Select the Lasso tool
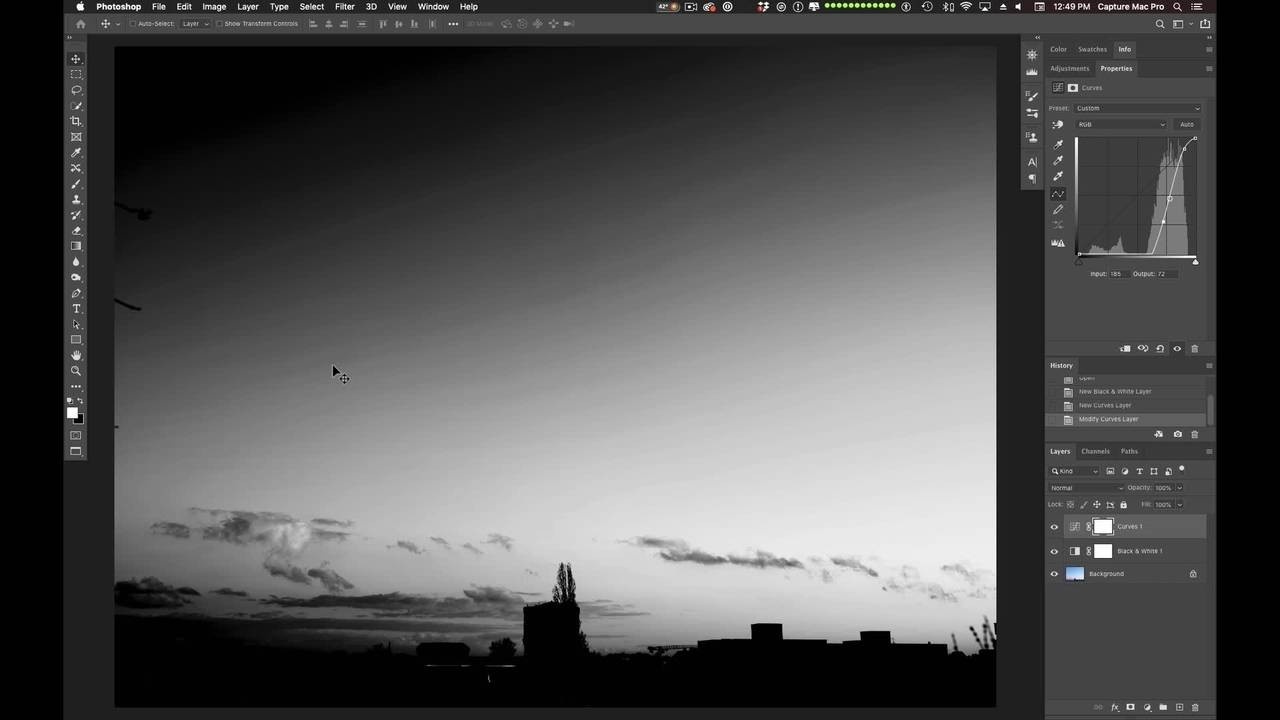 point(76,90)
